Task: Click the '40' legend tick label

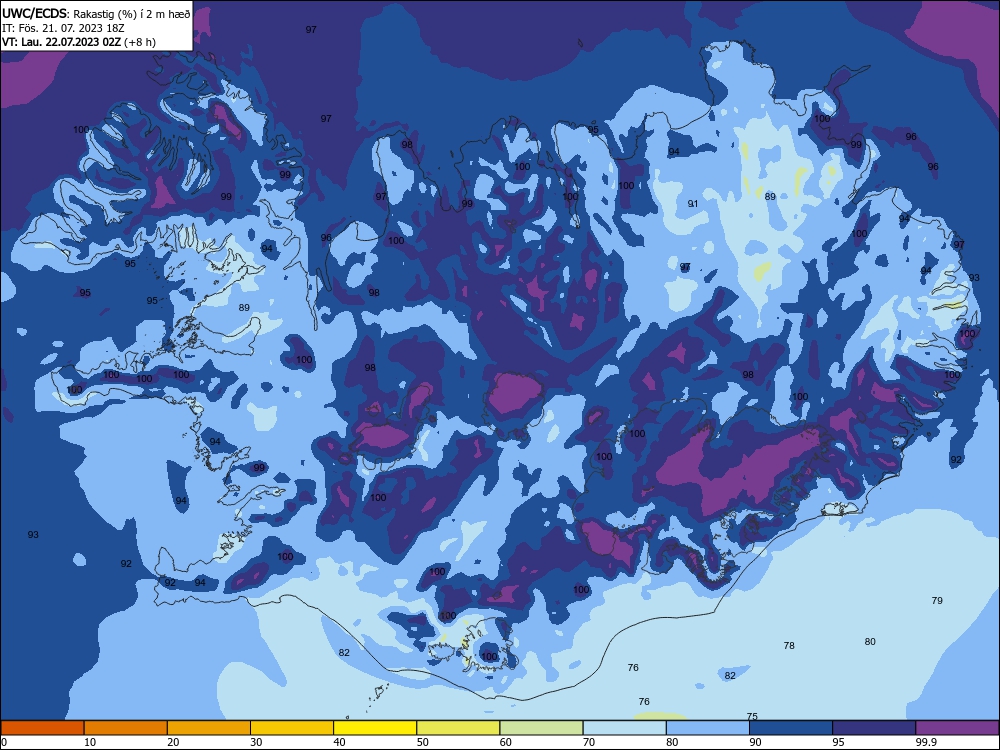Action: pos(339,742)
